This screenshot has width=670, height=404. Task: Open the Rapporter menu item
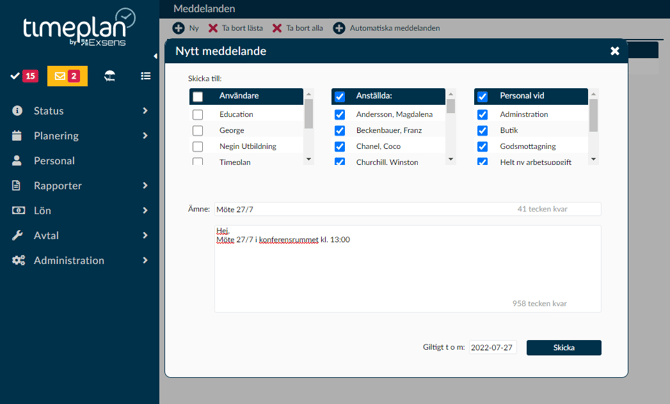pos(58,186)
